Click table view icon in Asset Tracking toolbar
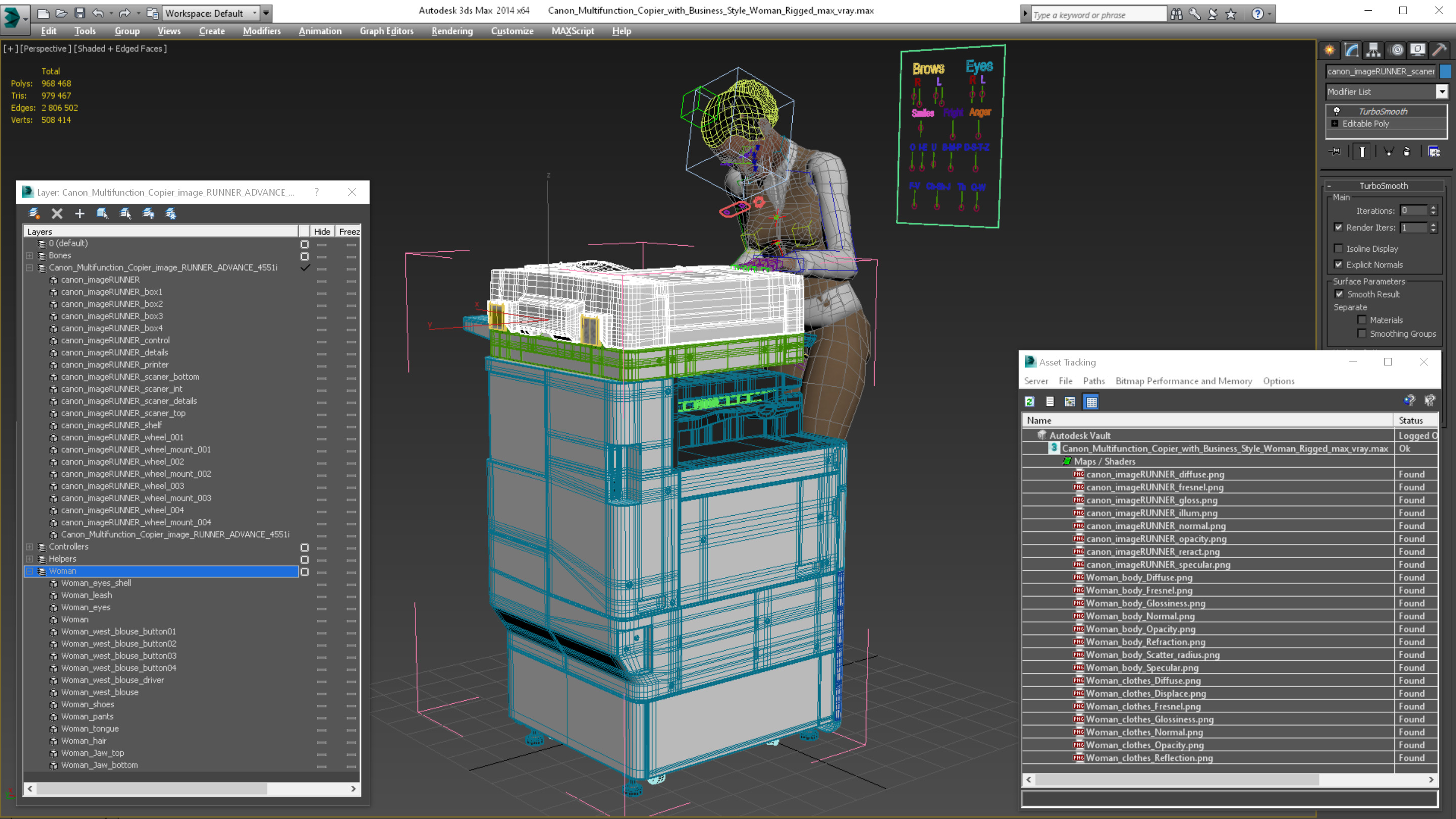The height and width of the screenshot is (819, 1456). pyautogui.click(x=1091, y=402)
